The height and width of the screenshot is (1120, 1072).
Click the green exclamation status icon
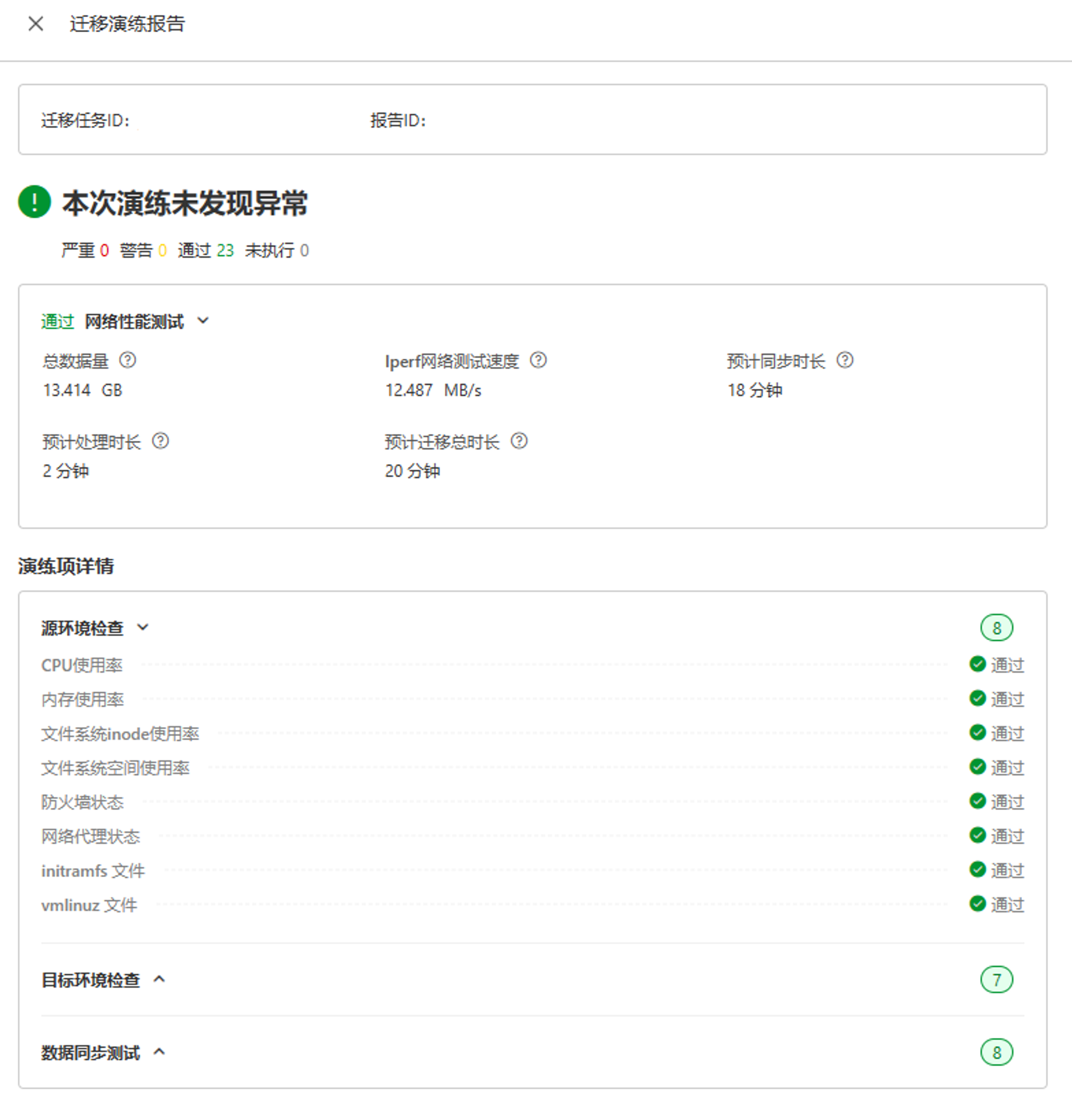pyautogui.click(x=34, y=202)
